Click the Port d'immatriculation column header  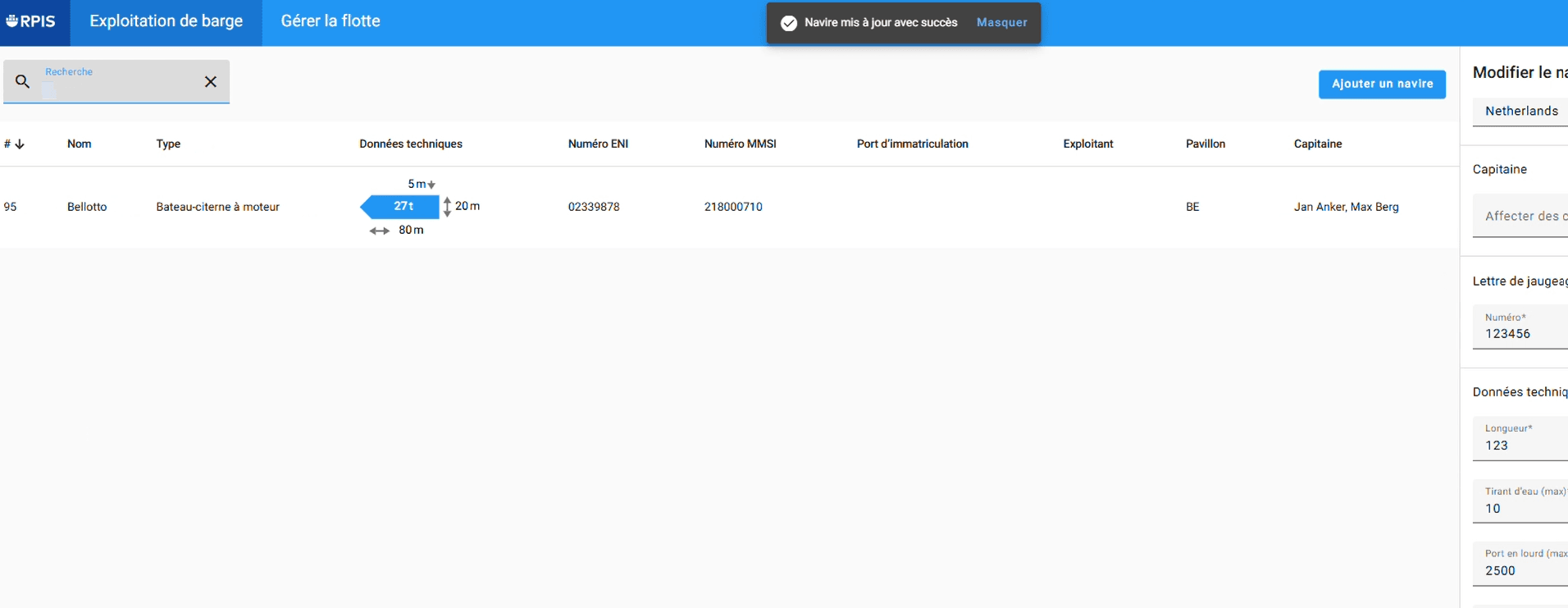coord(912,144)
